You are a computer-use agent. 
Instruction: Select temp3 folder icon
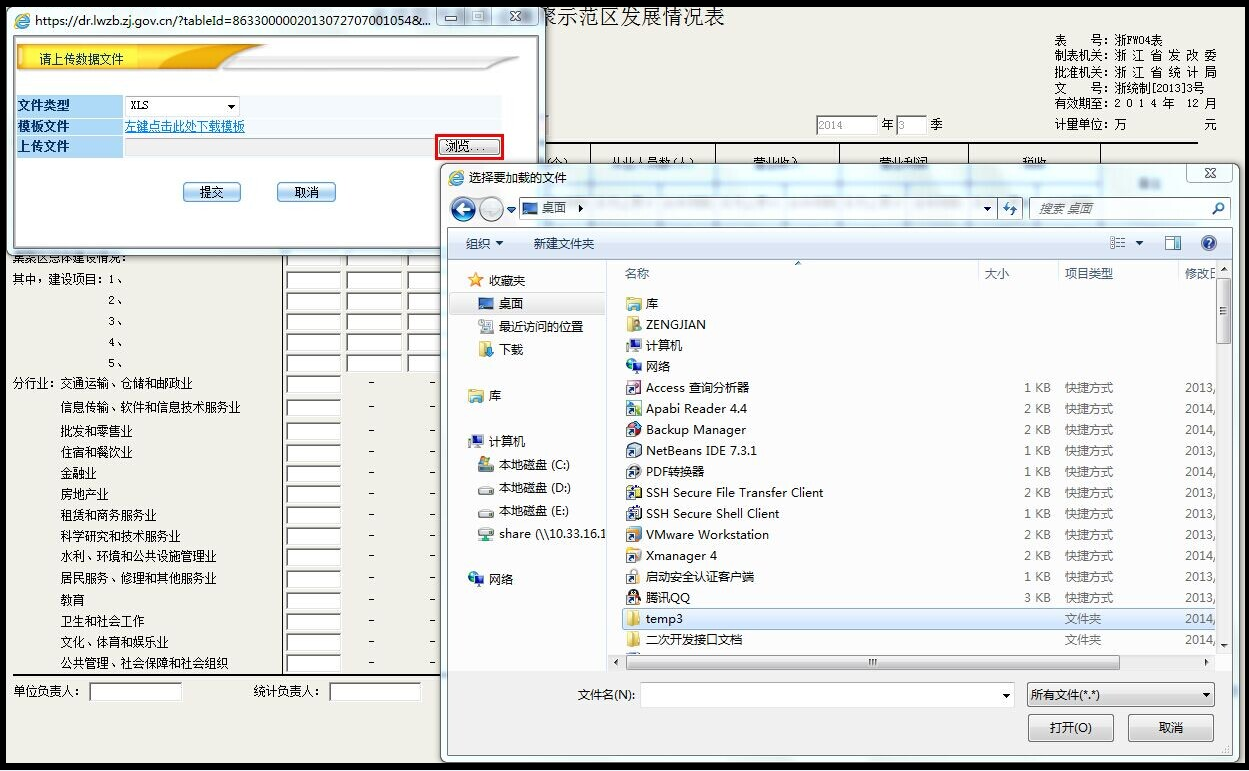[633, 618]
